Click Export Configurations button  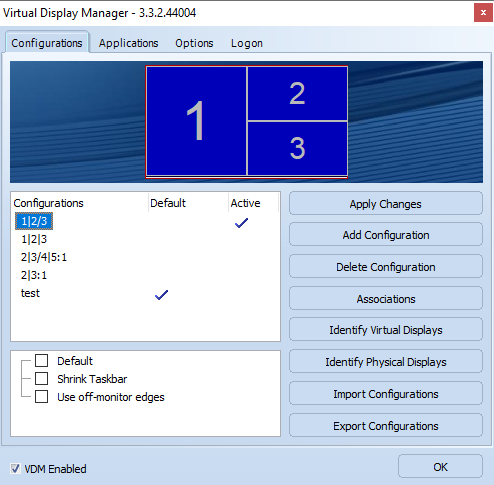[x=386, y=426]
